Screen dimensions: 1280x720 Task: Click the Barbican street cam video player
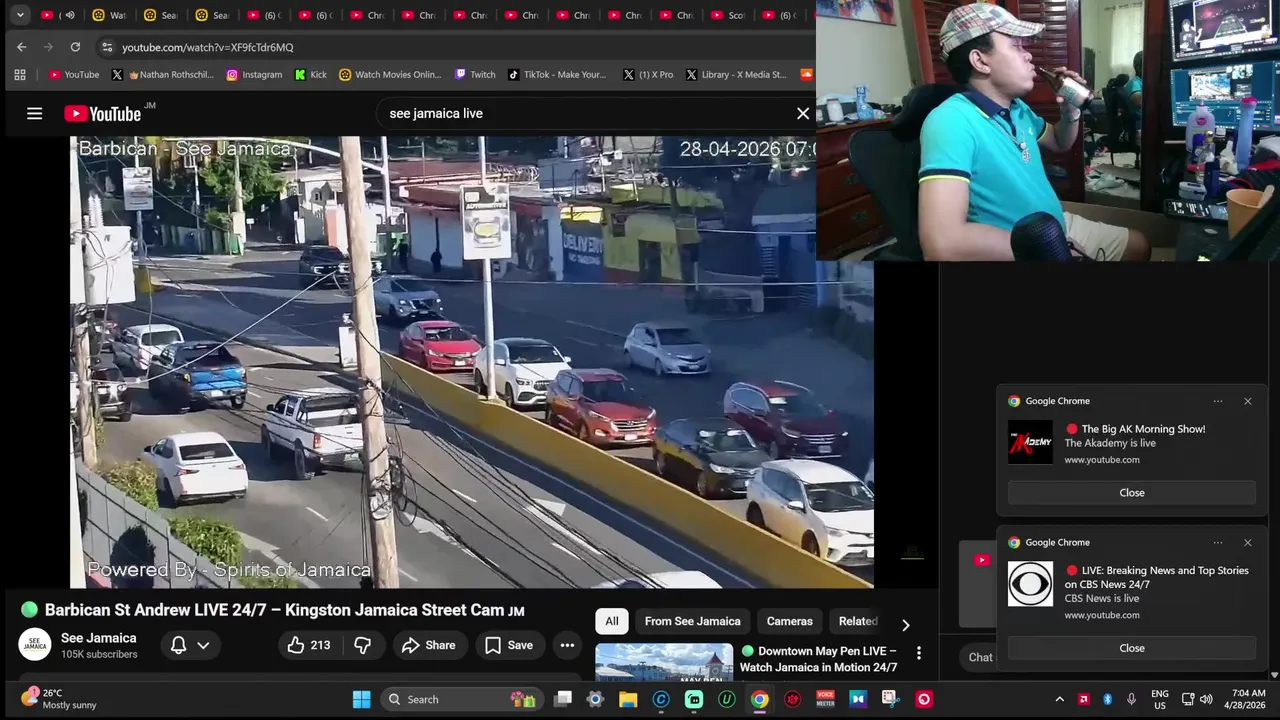(x=471, y=362)
